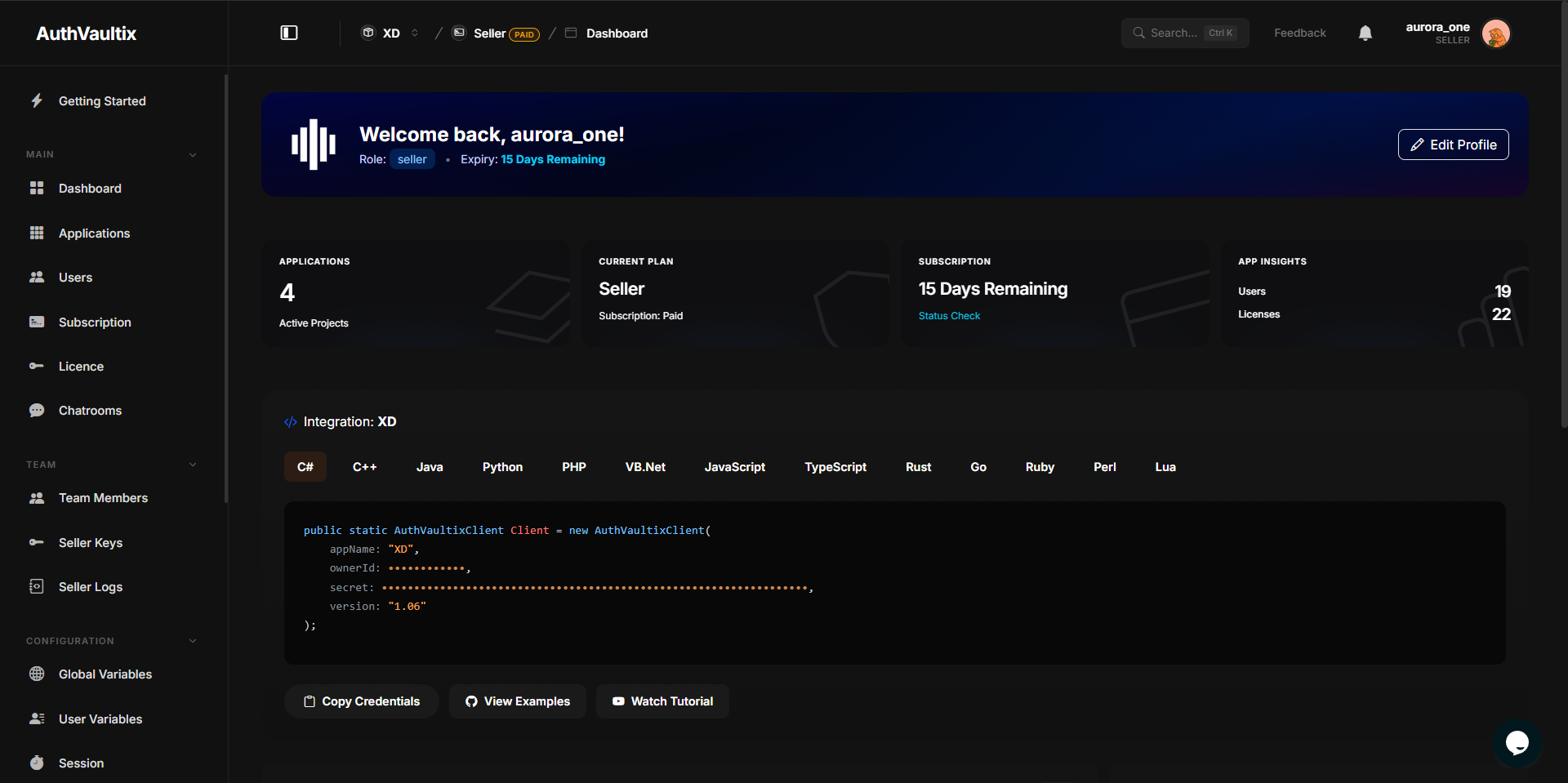Click the AuthVaultix logo

pos(86,33)
